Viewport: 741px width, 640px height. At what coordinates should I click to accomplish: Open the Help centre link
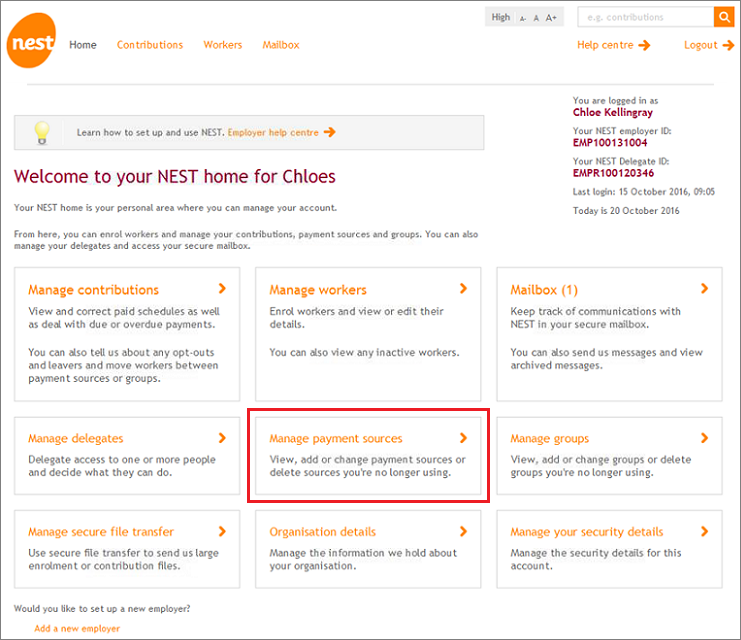(605, 45)
